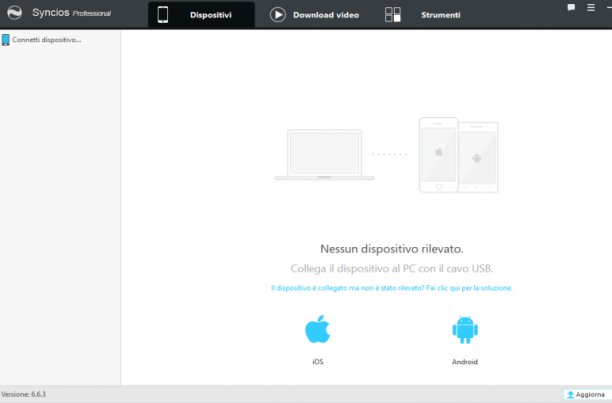Click the Aggiorna update button

coord(587,394)
